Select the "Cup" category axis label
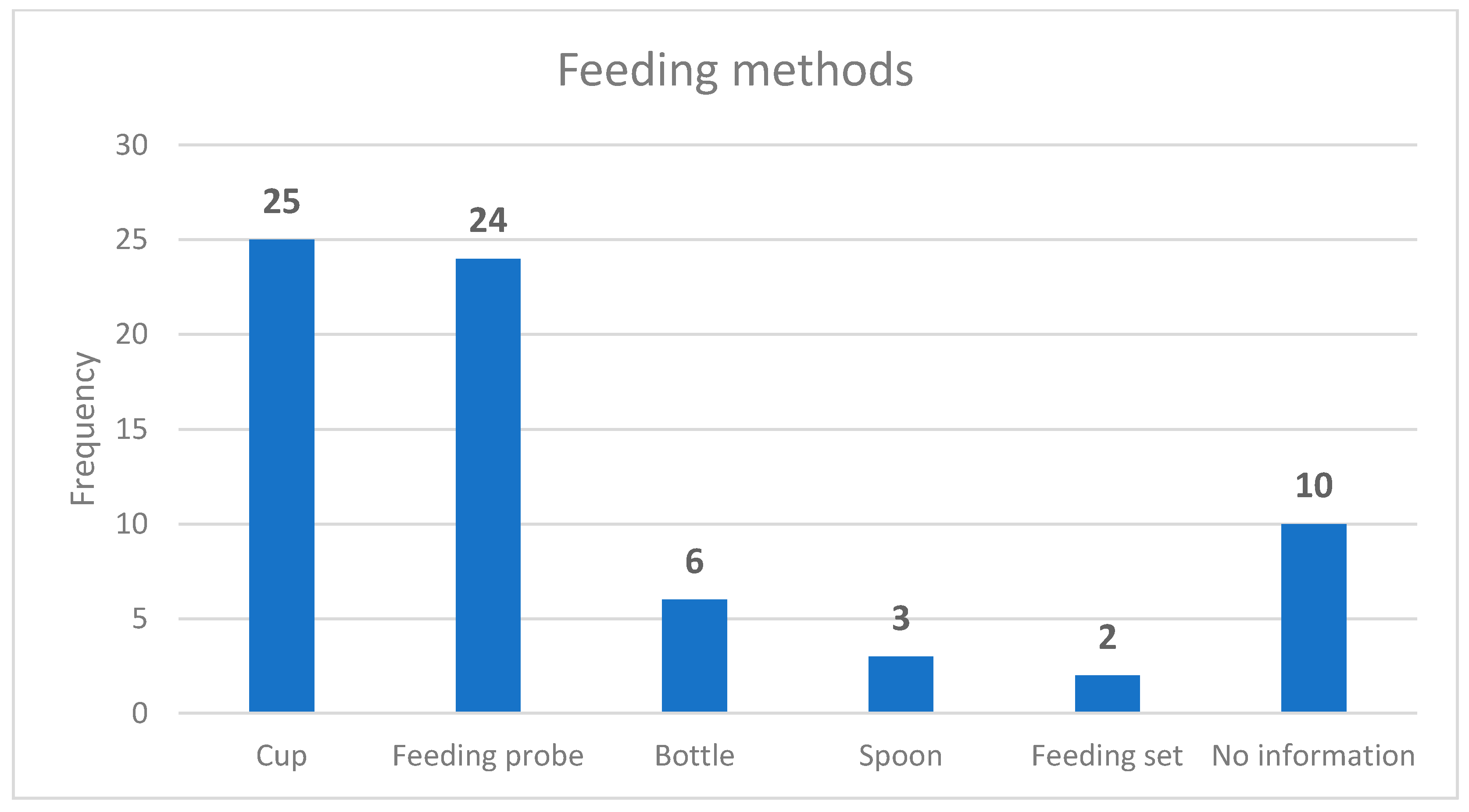Image resolution: width=1469 pixels, height=812 pixels. [282, 756]
